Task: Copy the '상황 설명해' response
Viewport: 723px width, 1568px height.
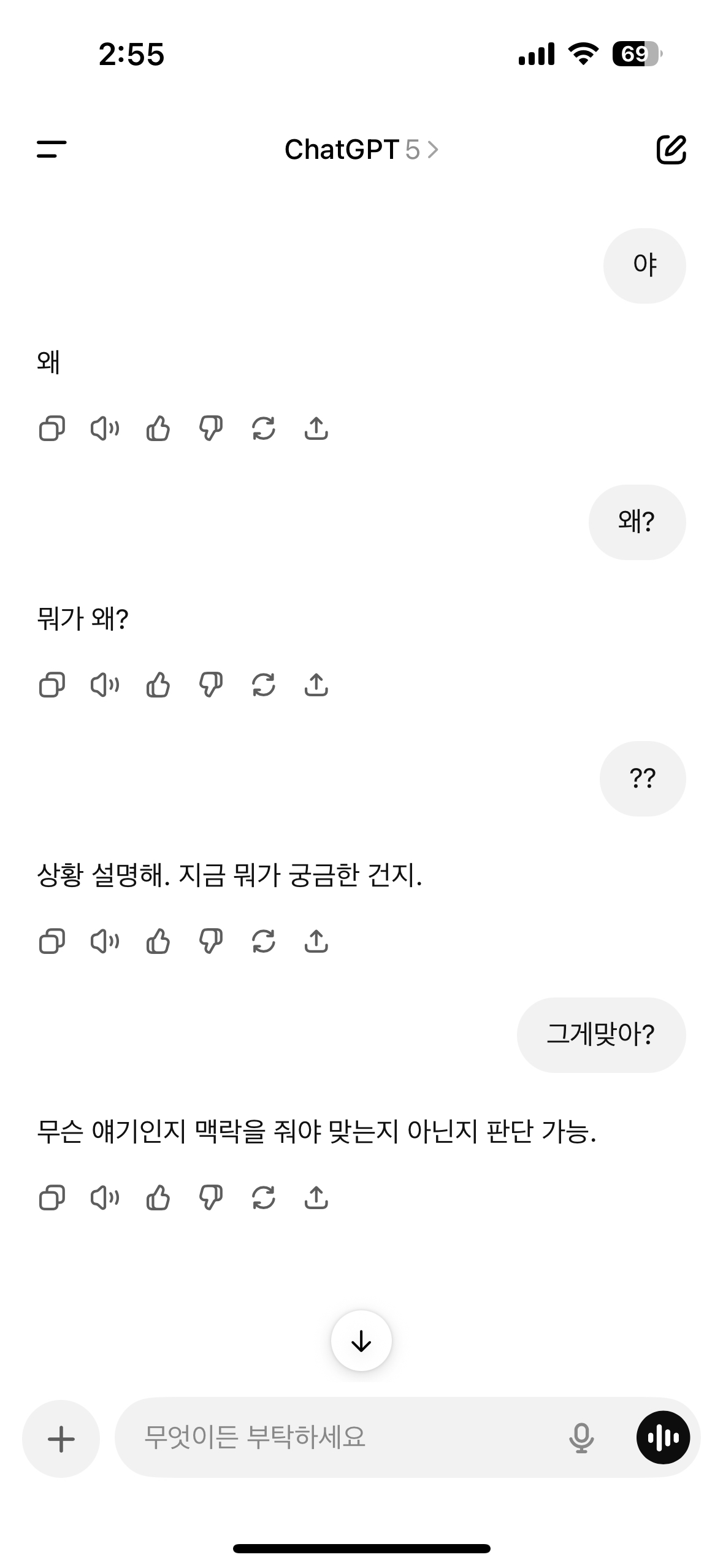Action: [x=52, y=941]
